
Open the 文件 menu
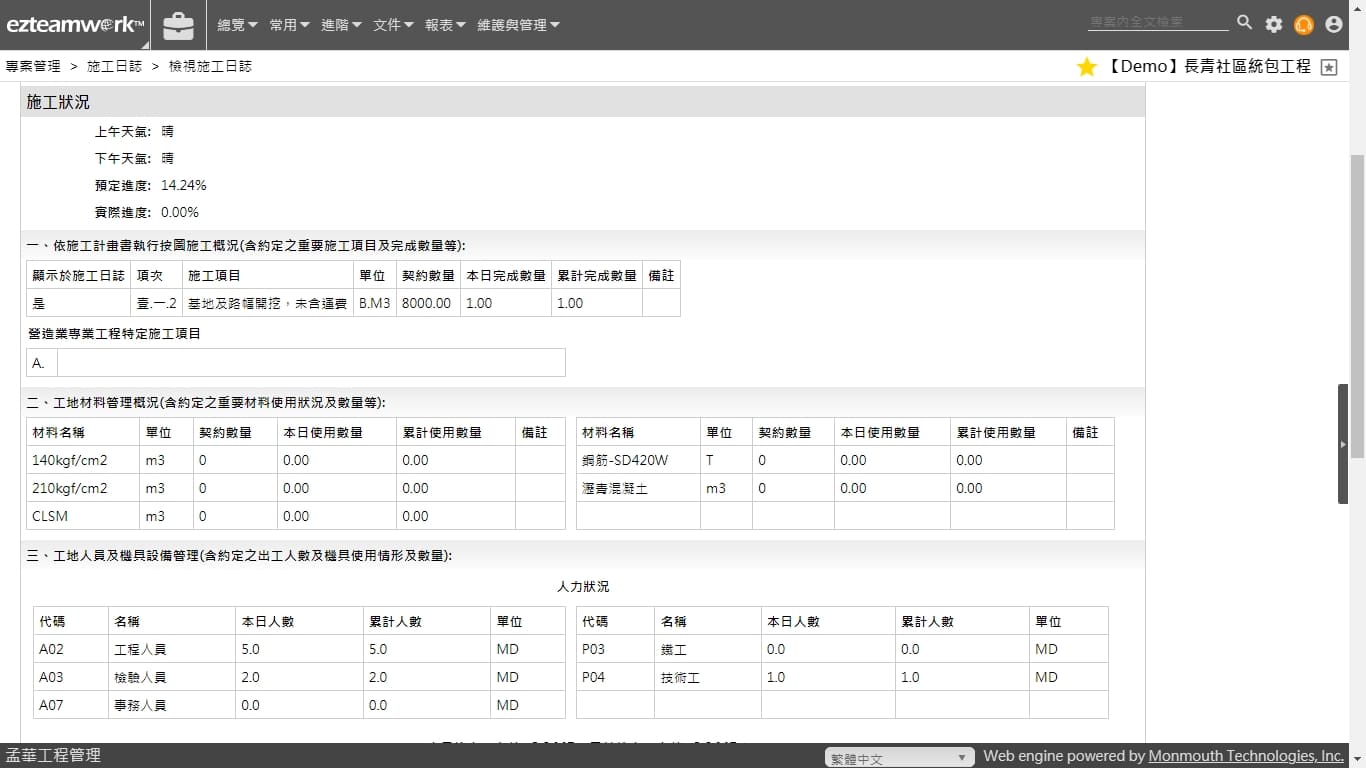point(393,25)
